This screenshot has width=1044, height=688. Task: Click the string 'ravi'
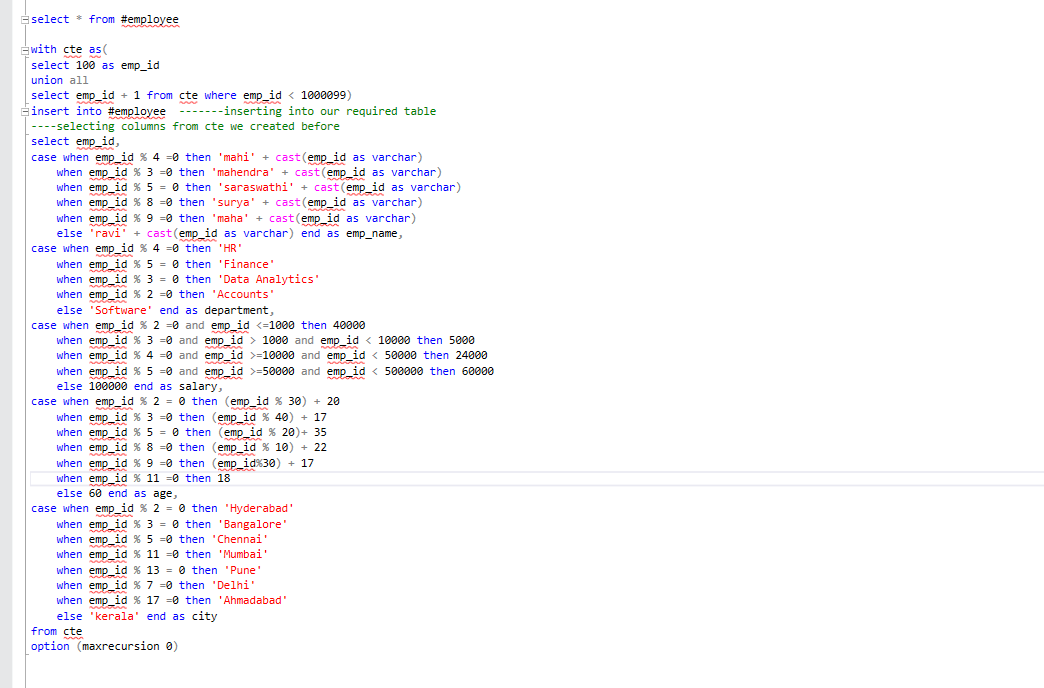(108, 233)
